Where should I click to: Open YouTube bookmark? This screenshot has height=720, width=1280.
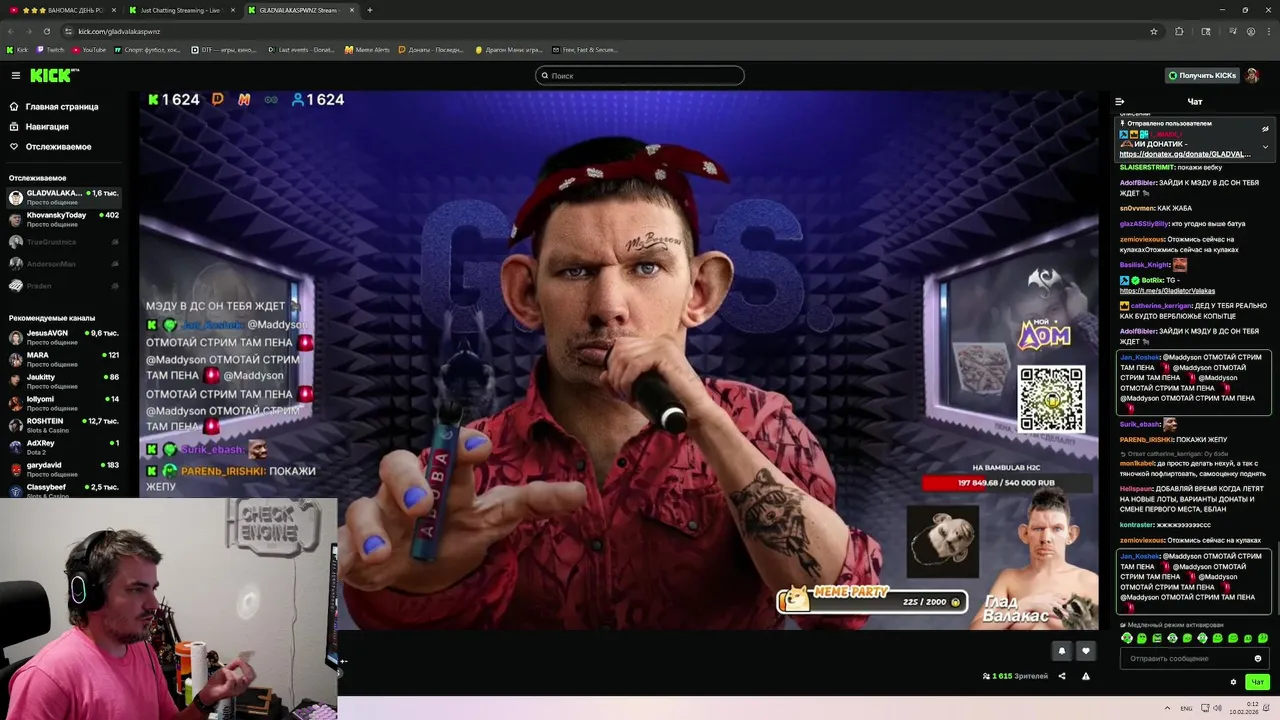(x=89, y=49)
